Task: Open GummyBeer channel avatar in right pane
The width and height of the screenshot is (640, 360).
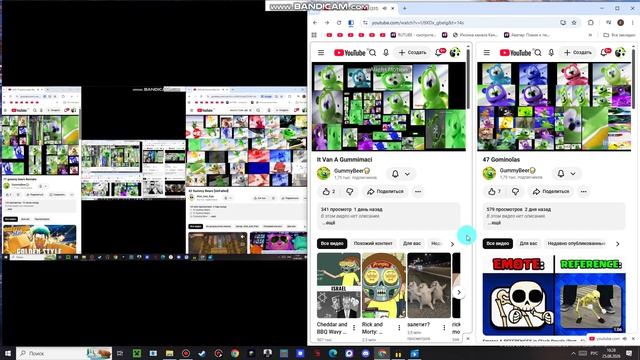Action: point(489,173)
